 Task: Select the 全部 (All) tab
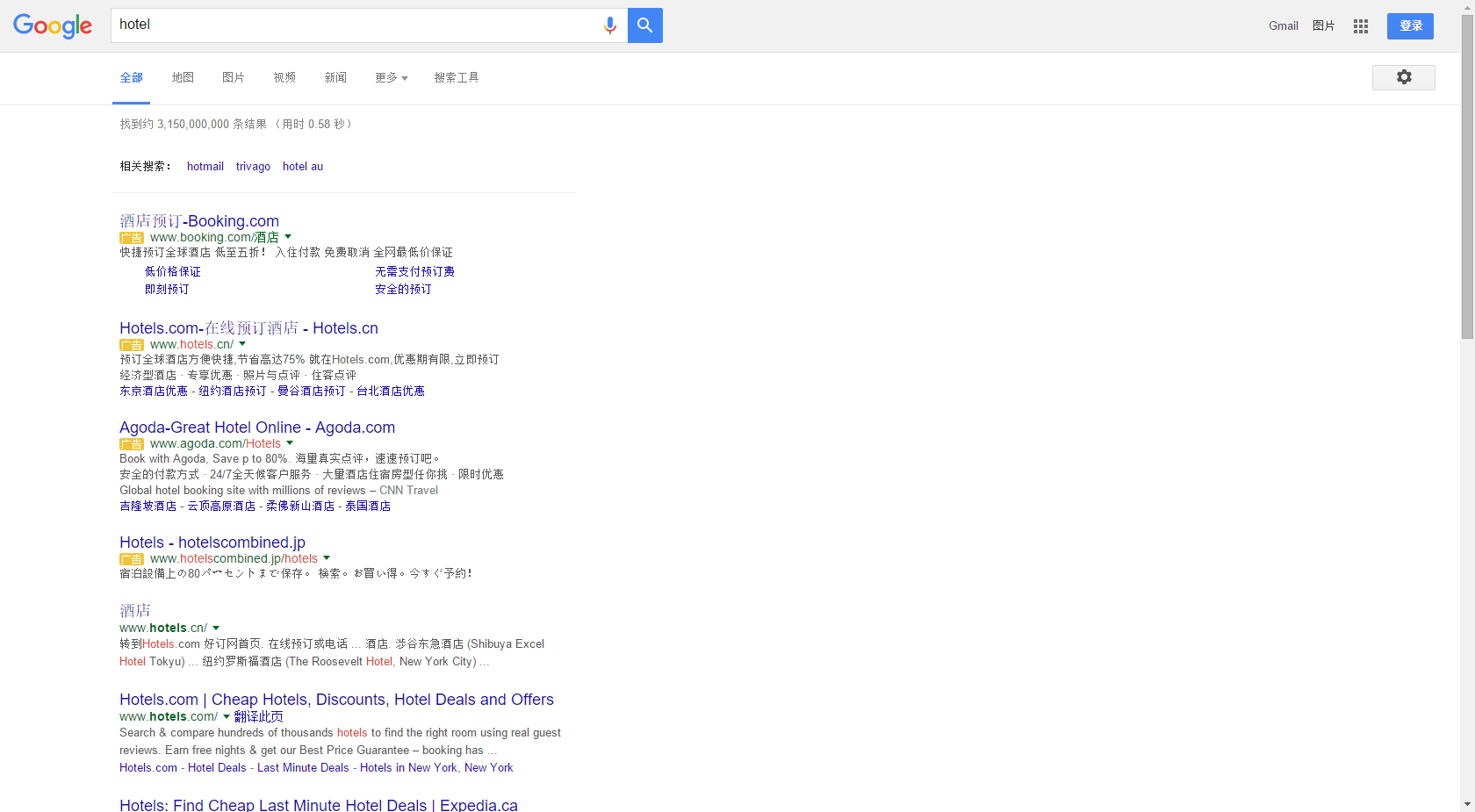coord(132,77)
